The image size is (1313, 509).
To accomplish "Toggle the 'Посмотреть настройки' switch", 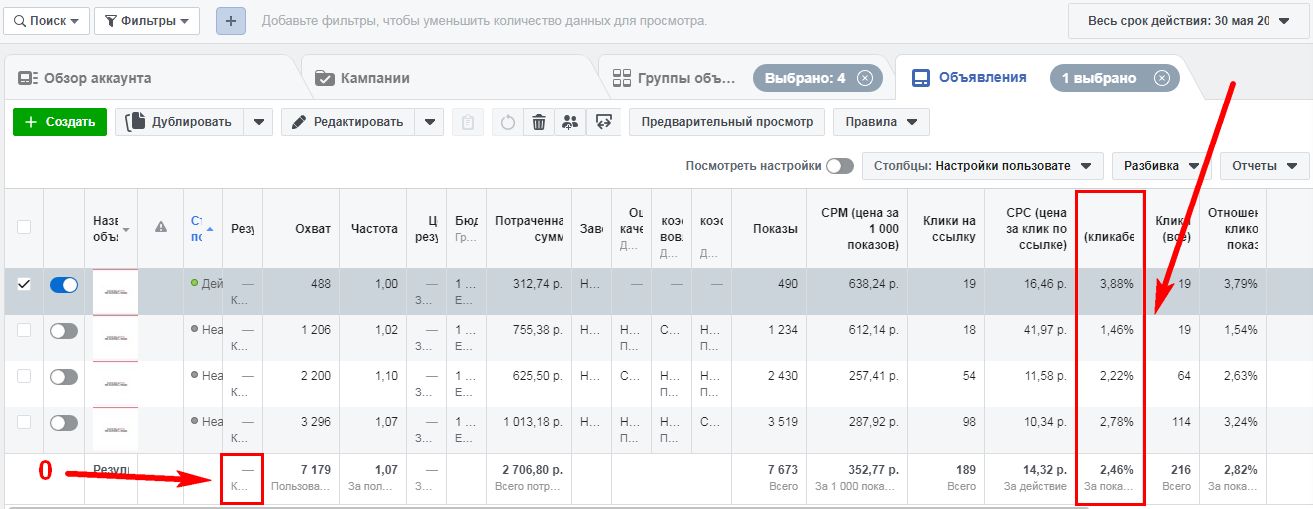I will pyautogui.click(x=840, y=166).
